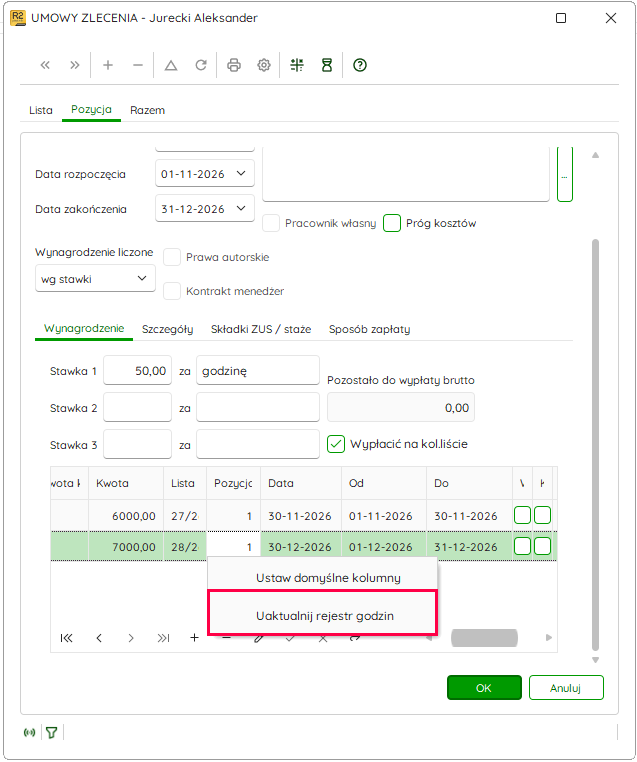Toggle the second checkbox in the 7000,00 row
637x762 pixels.
542,546
